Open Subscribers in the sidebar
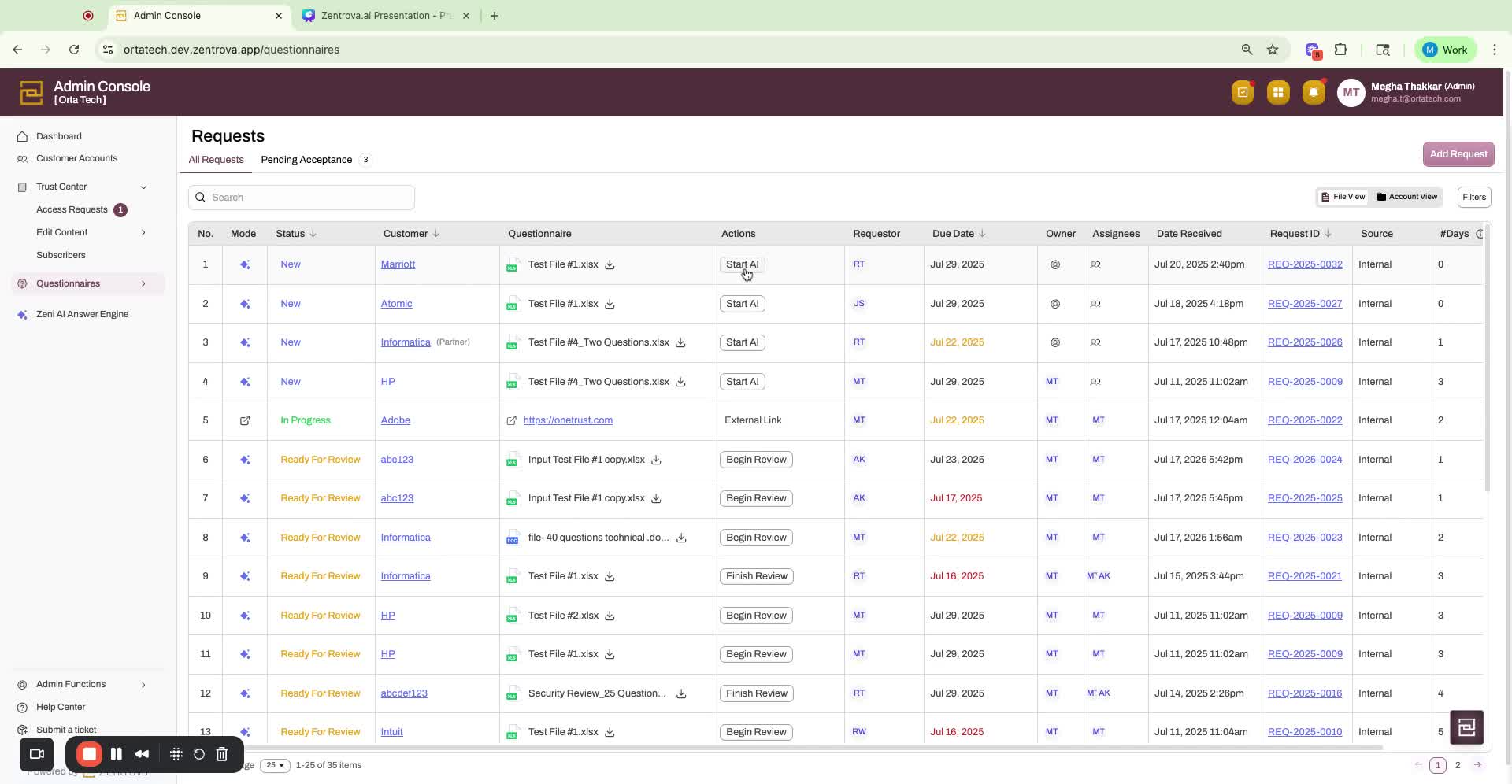 (61, 255)
